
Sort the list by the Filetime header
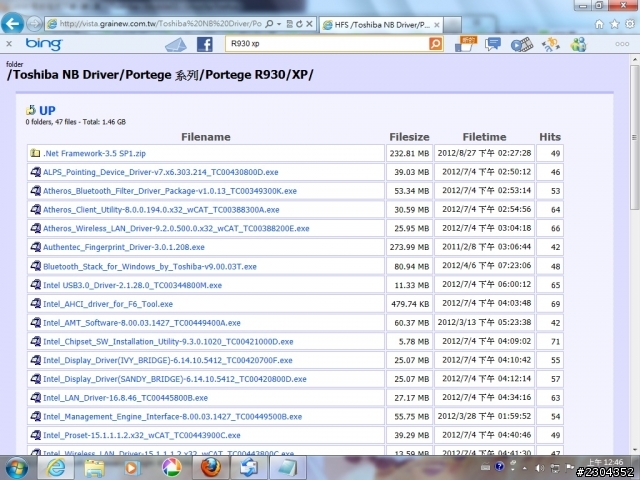pos(484,137)
